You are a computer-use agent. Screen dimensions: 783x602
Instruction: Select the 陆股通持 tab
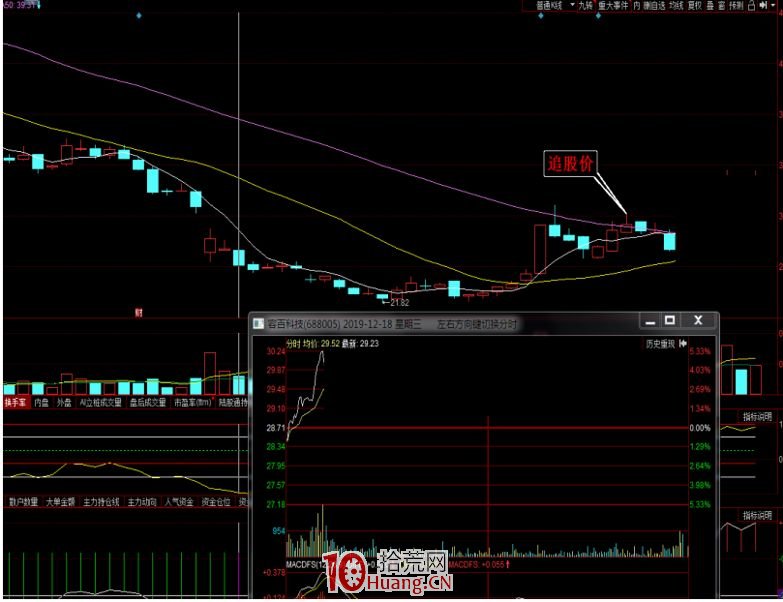pos(233,402)
